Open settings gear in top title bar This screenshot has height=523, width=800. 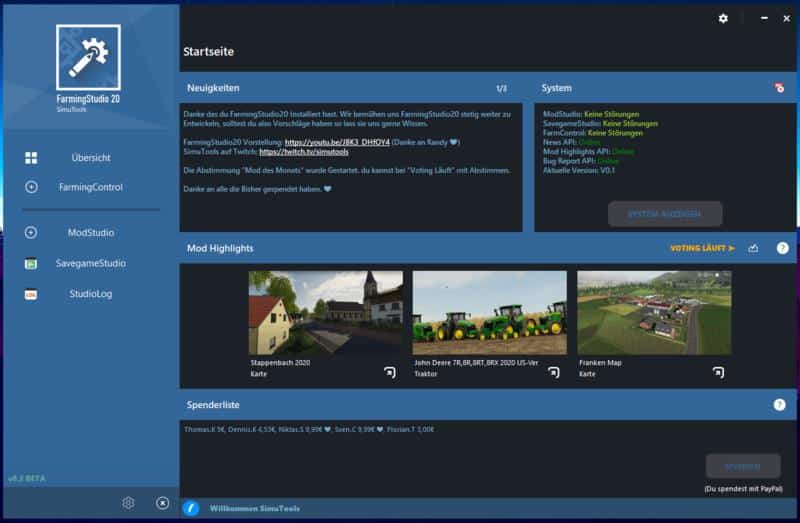coord(723,18)
